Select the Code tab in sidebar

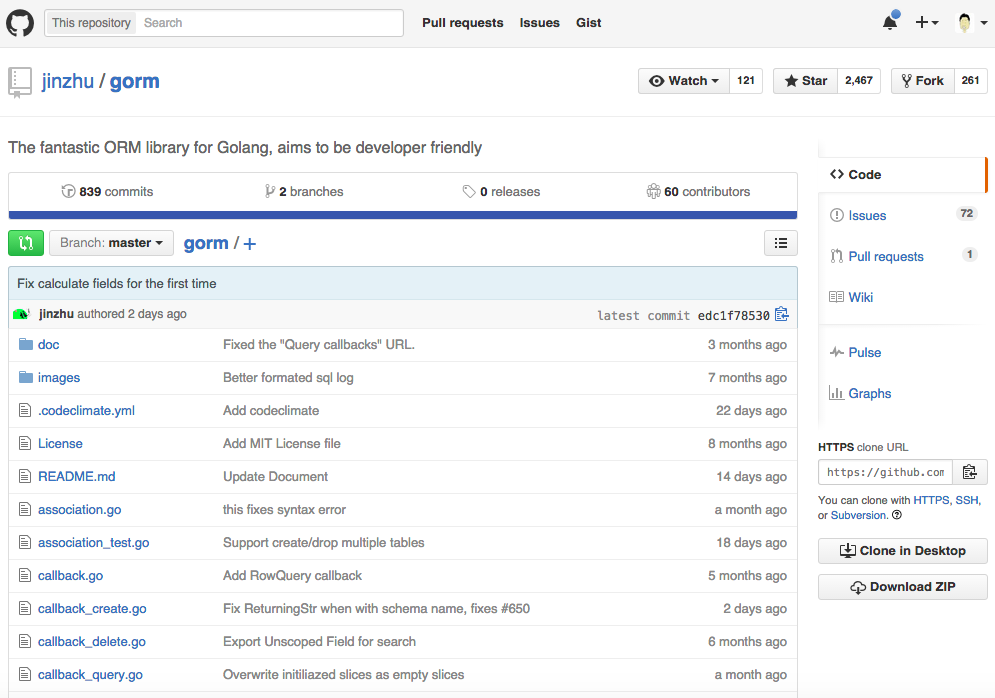click(x=902, y=174)
